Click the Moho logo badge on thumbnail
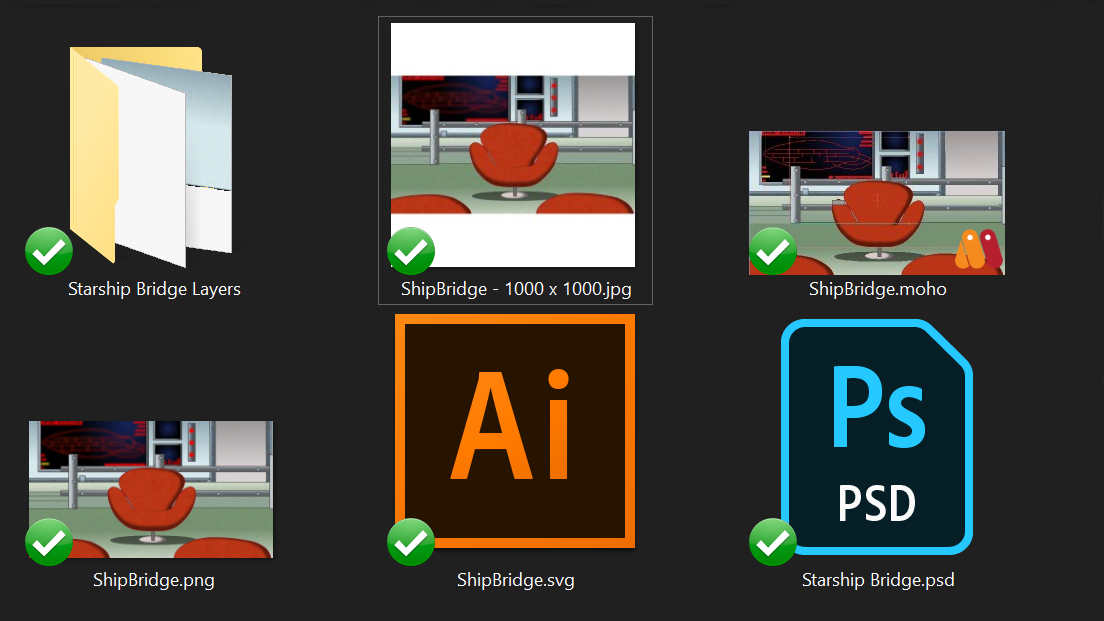Viewport: 1104px width, 621px height. tap(977, 249)
